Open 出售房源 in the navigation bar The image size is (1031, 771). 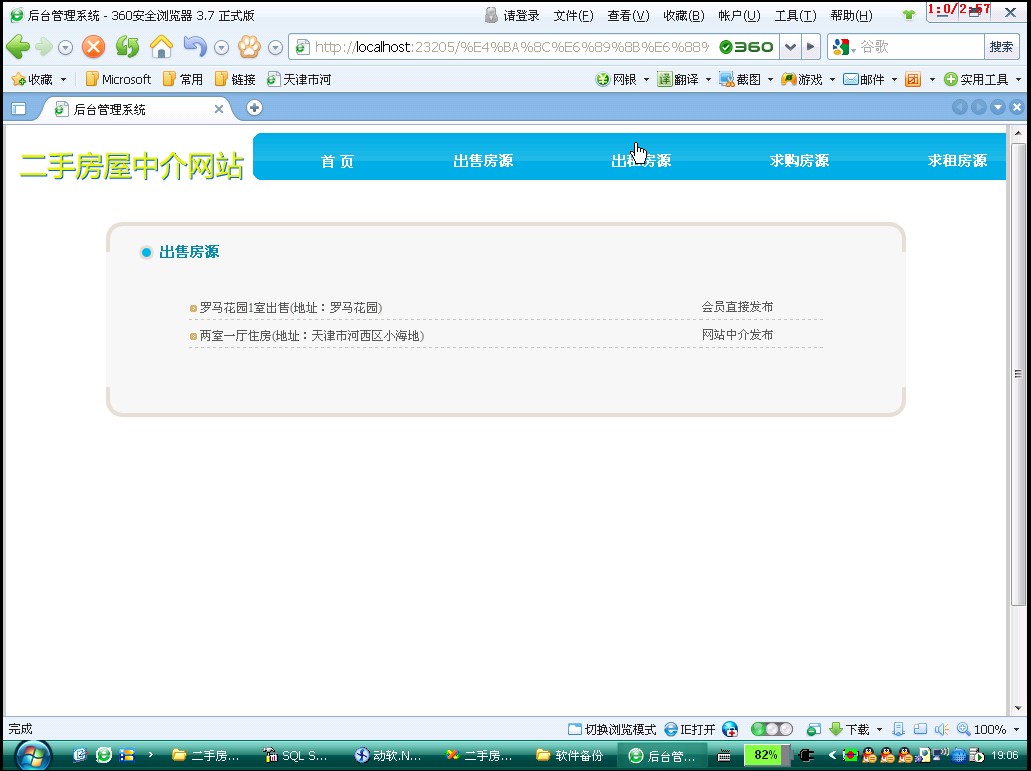483,161
